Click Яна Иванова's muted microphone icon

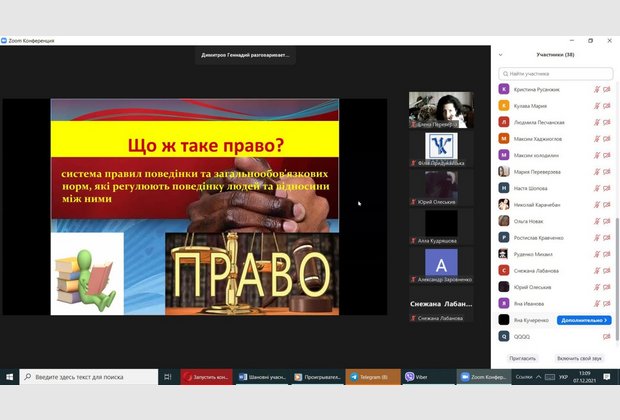(597, 303)
